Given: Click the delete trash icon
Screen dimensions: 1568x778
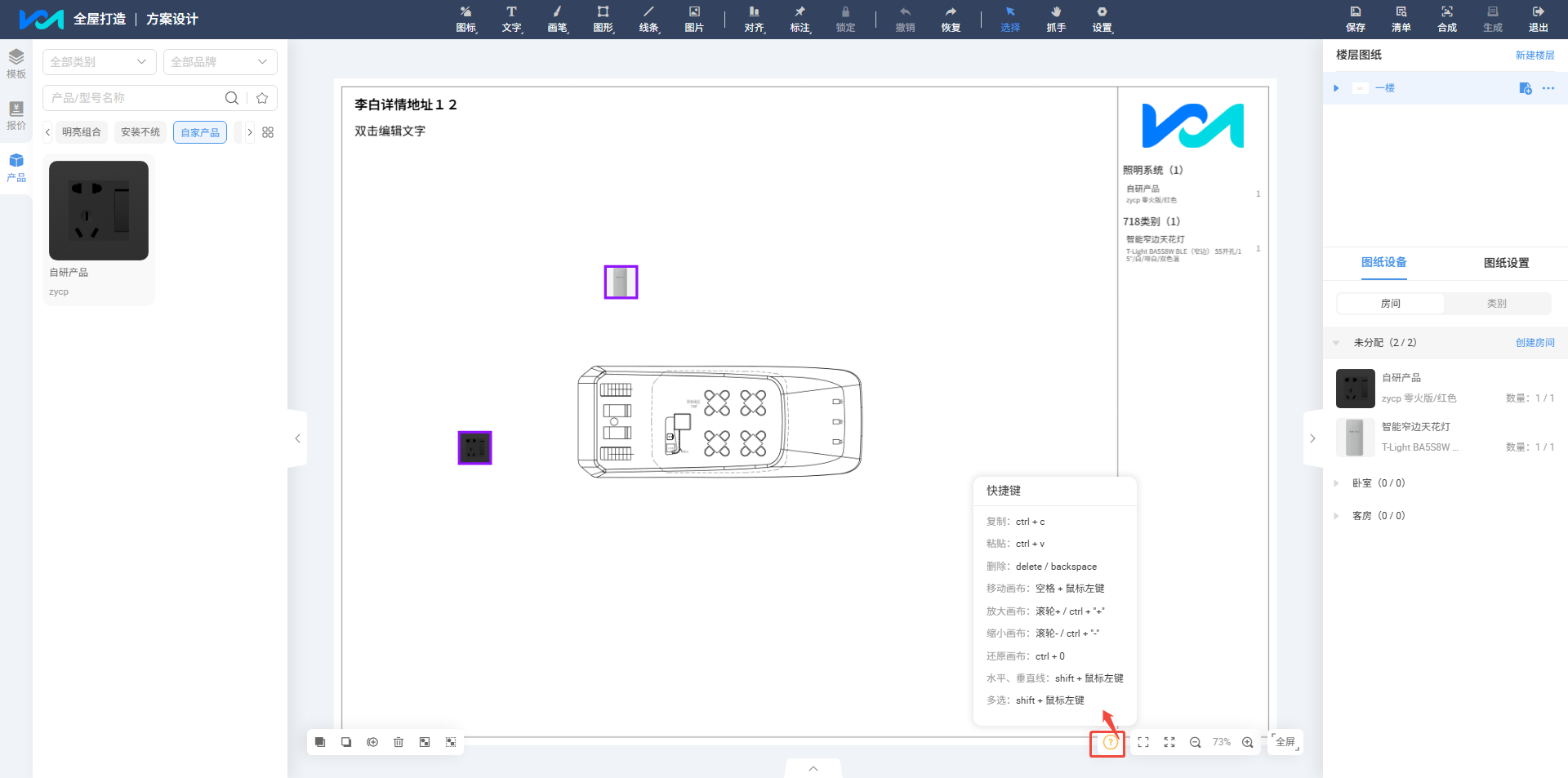Looking at the screenshot, I should (399, 742).
